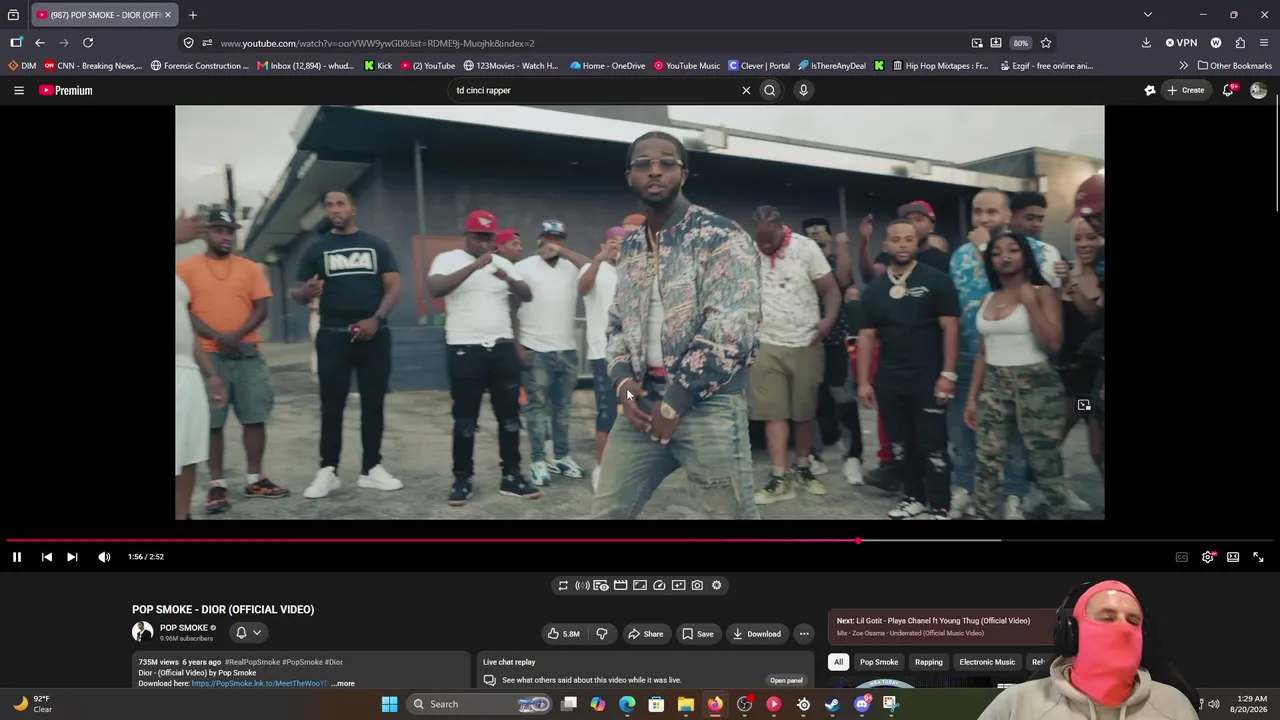Skip to the previous video

click(46, 557)
